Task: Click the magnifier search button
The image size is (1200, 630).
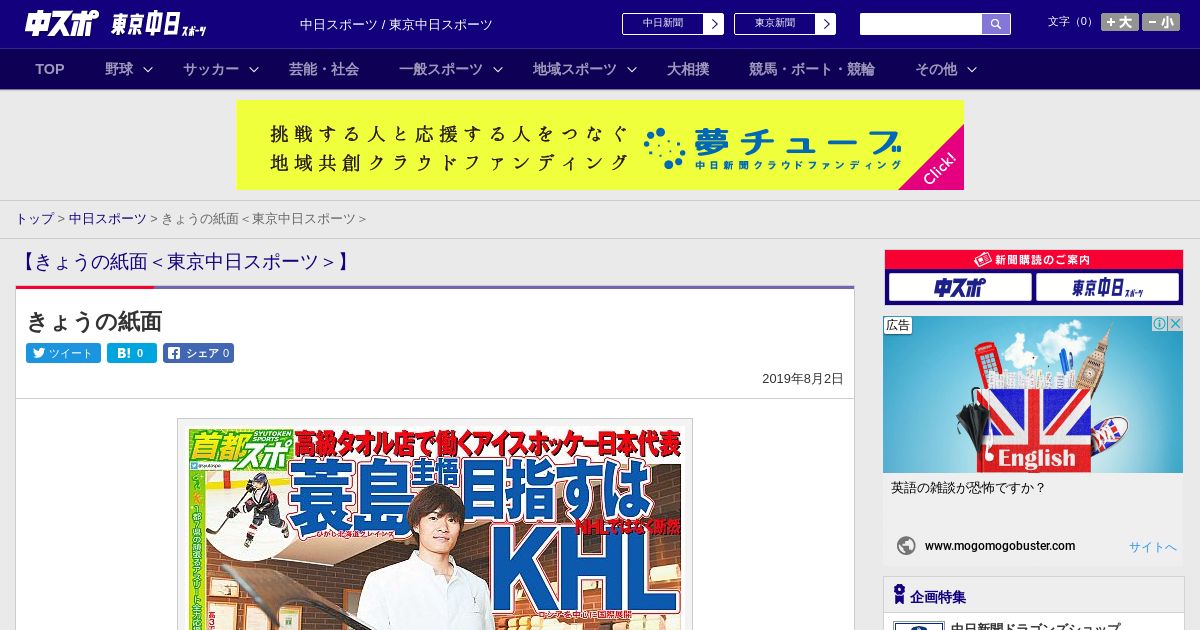Action: 996,24
